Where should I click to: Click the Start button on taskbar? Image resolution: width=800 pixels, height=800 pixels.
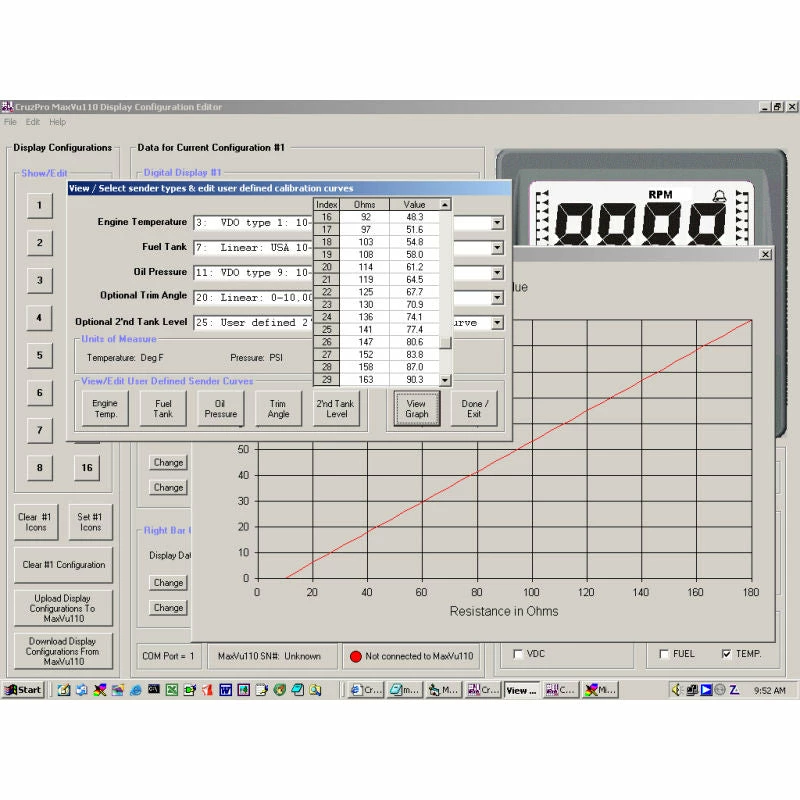pos(23,690)
